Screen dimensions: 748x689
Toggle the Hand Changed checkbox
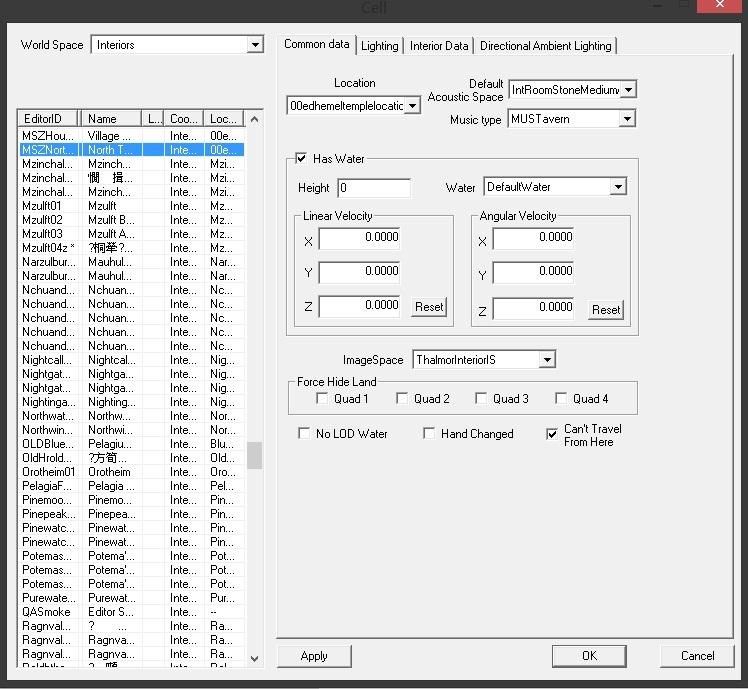[x=429, y=433]
